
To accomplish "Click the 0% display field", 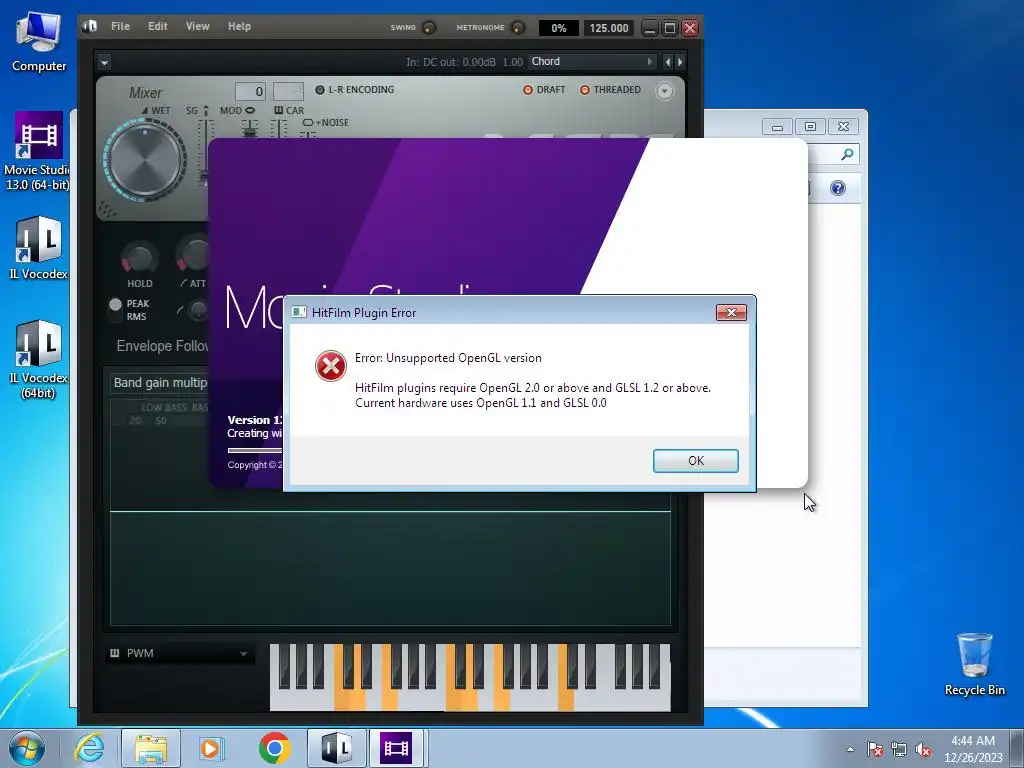I will (558, 28).
